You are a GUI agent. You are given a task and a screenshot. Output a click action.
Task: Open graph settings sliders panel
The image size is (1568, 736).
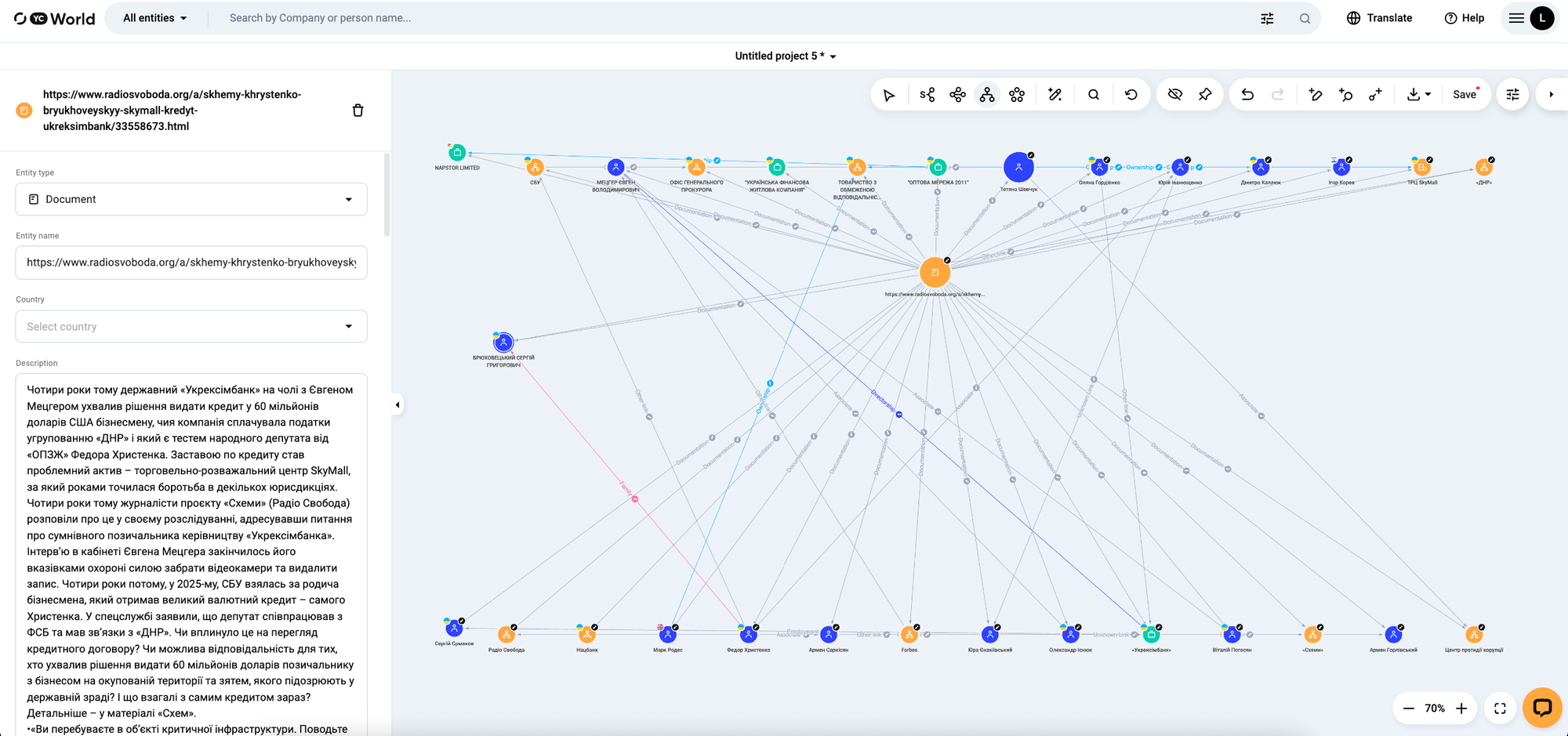point(1513,95)
